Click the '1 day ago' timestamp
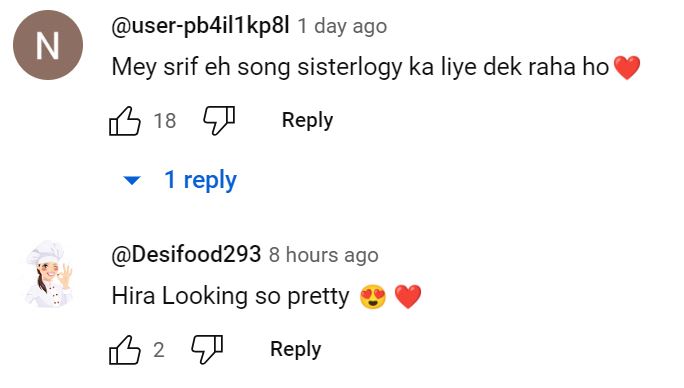Screen dimensions: 684x388 point(342,26)
